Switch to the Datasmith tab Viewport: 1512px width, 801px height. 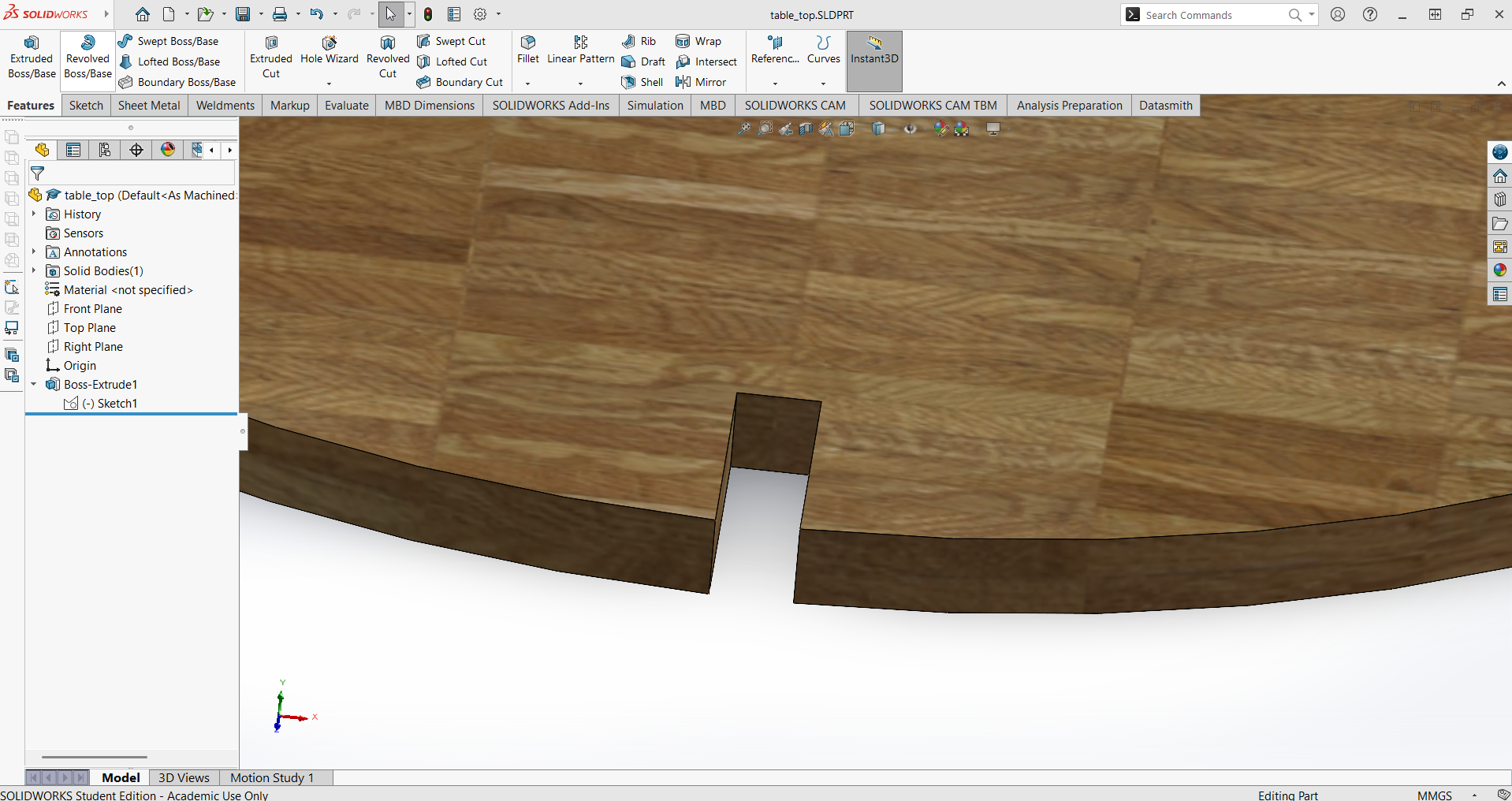click(x=1165, y=106)
